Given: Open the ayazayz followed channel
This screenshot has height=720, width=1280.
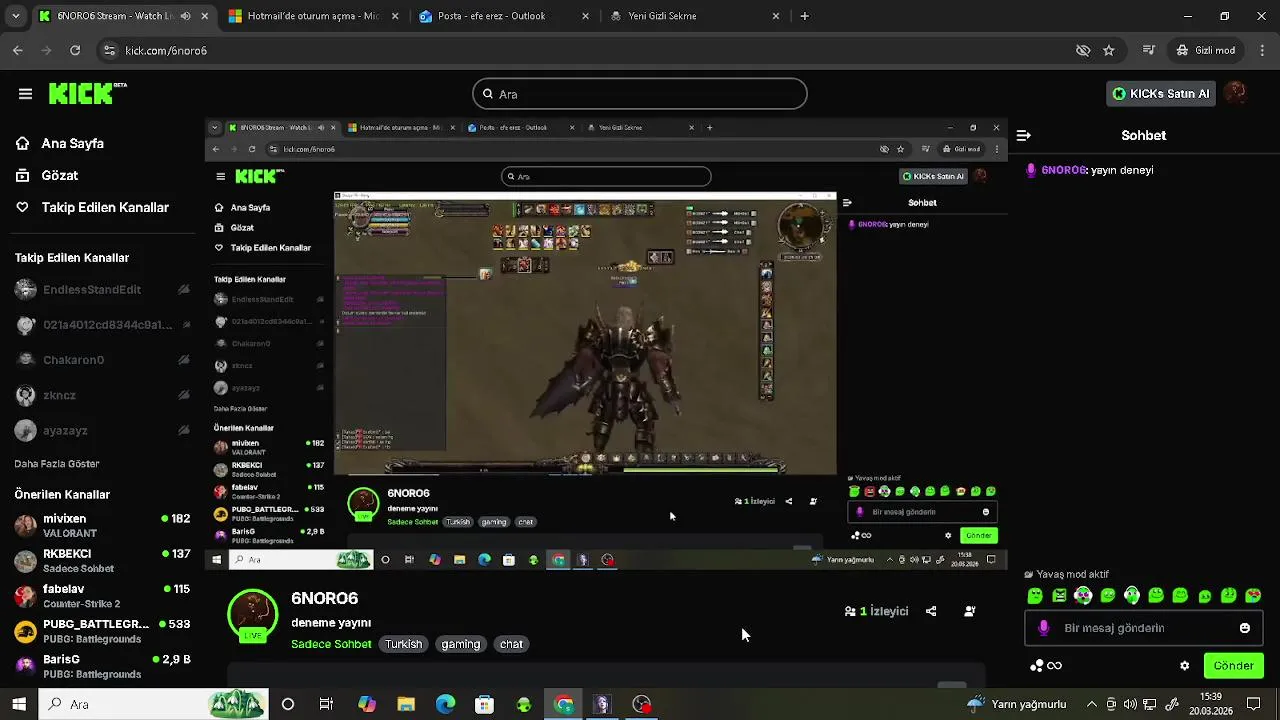Looking at the screenshot, I should pyautogui.click(x=103, y=430).
